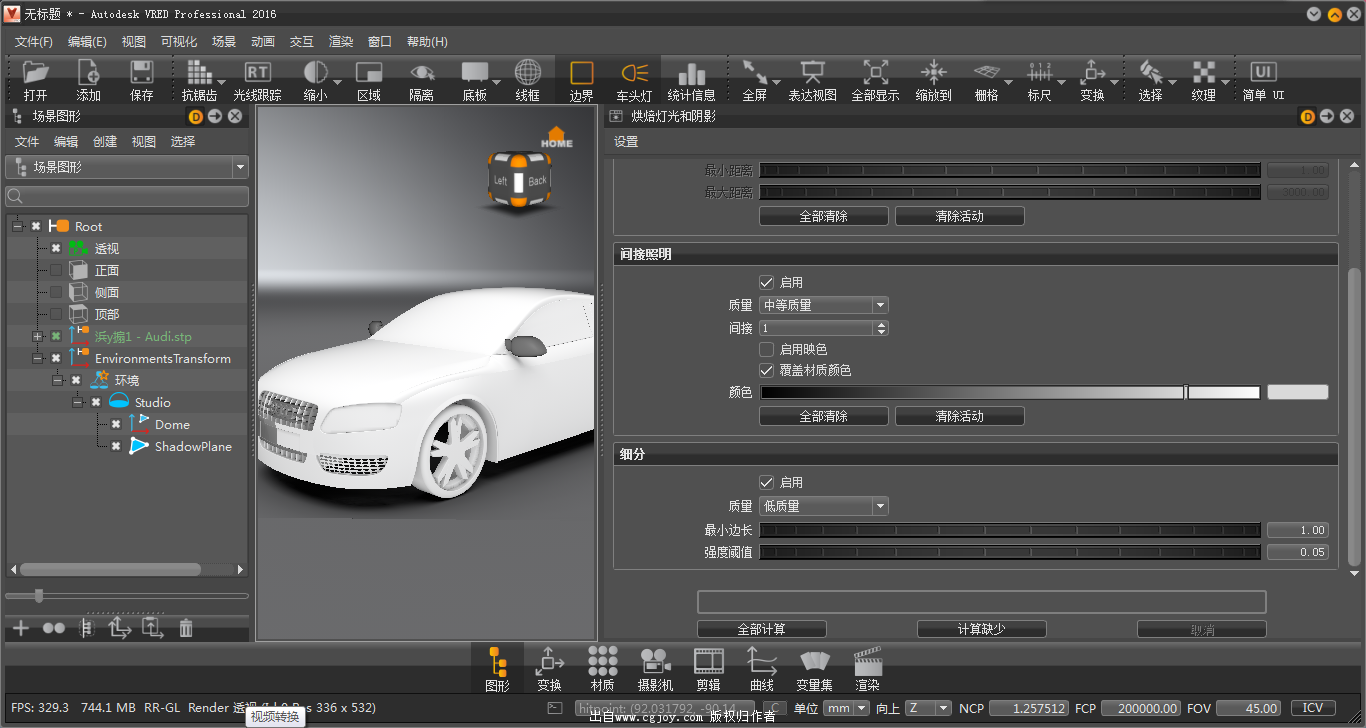Click the trash delete icon in scenegraph
This screenshot has height=728, width=1366.
tap(186, 628)
